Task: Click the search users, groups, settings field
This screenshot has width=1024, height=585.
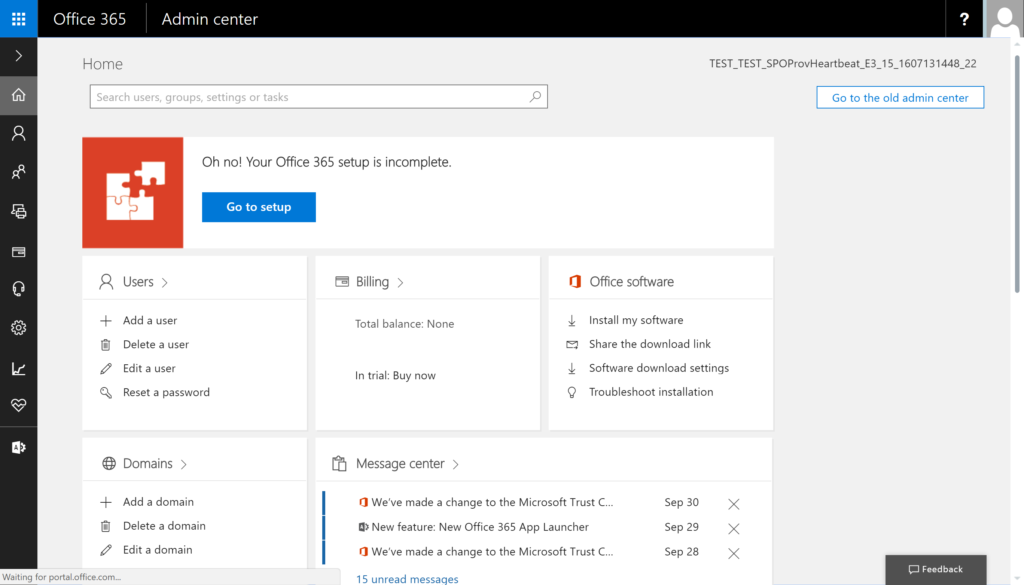Action: 319,97
